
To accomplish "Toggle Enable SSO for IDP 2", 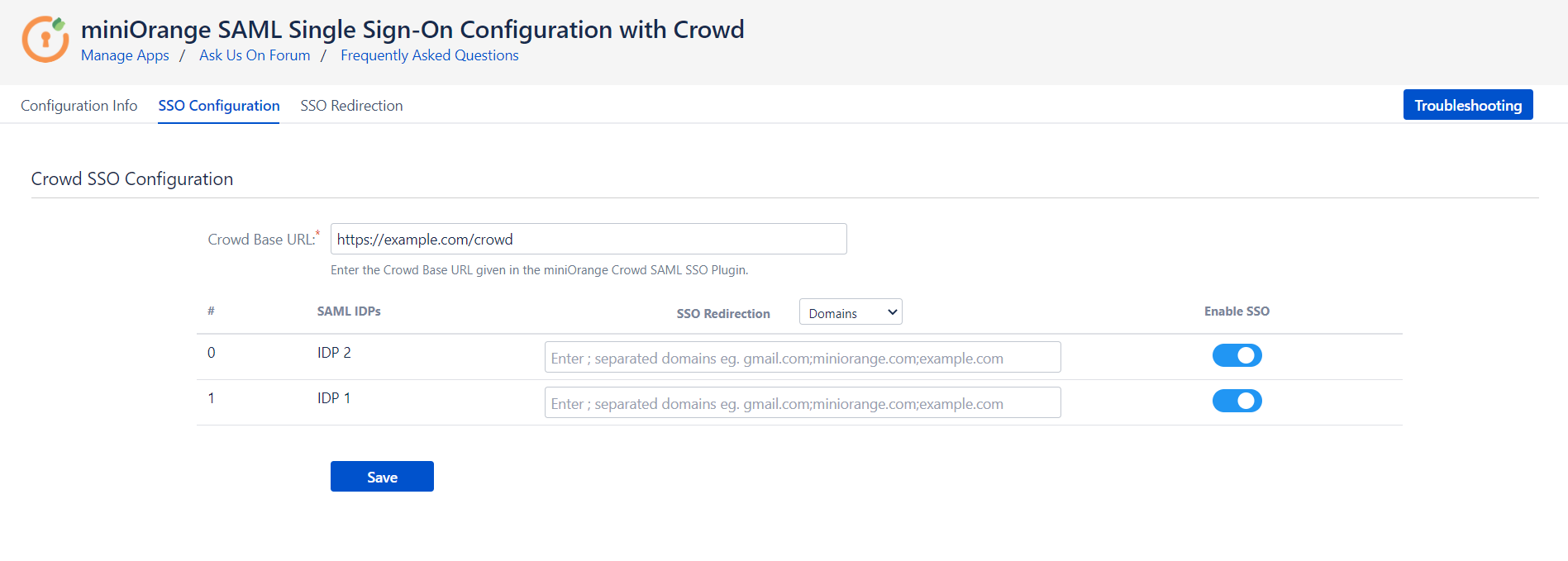I will tap(1237, 355).
